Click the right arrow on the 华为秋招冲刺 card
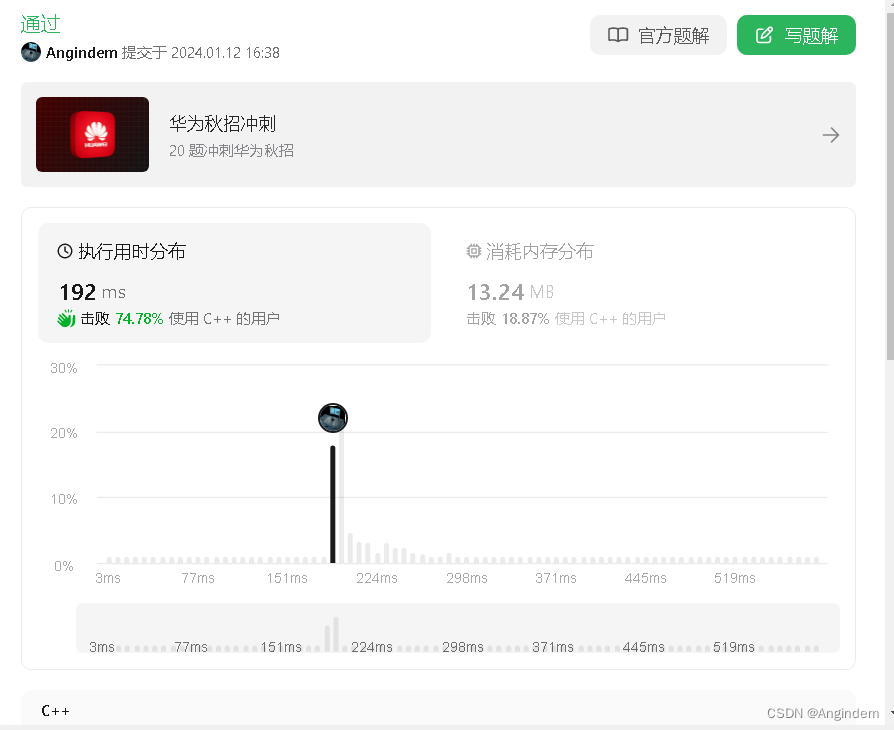This screenshot has height=730, width=894. [x=831, y=135]
